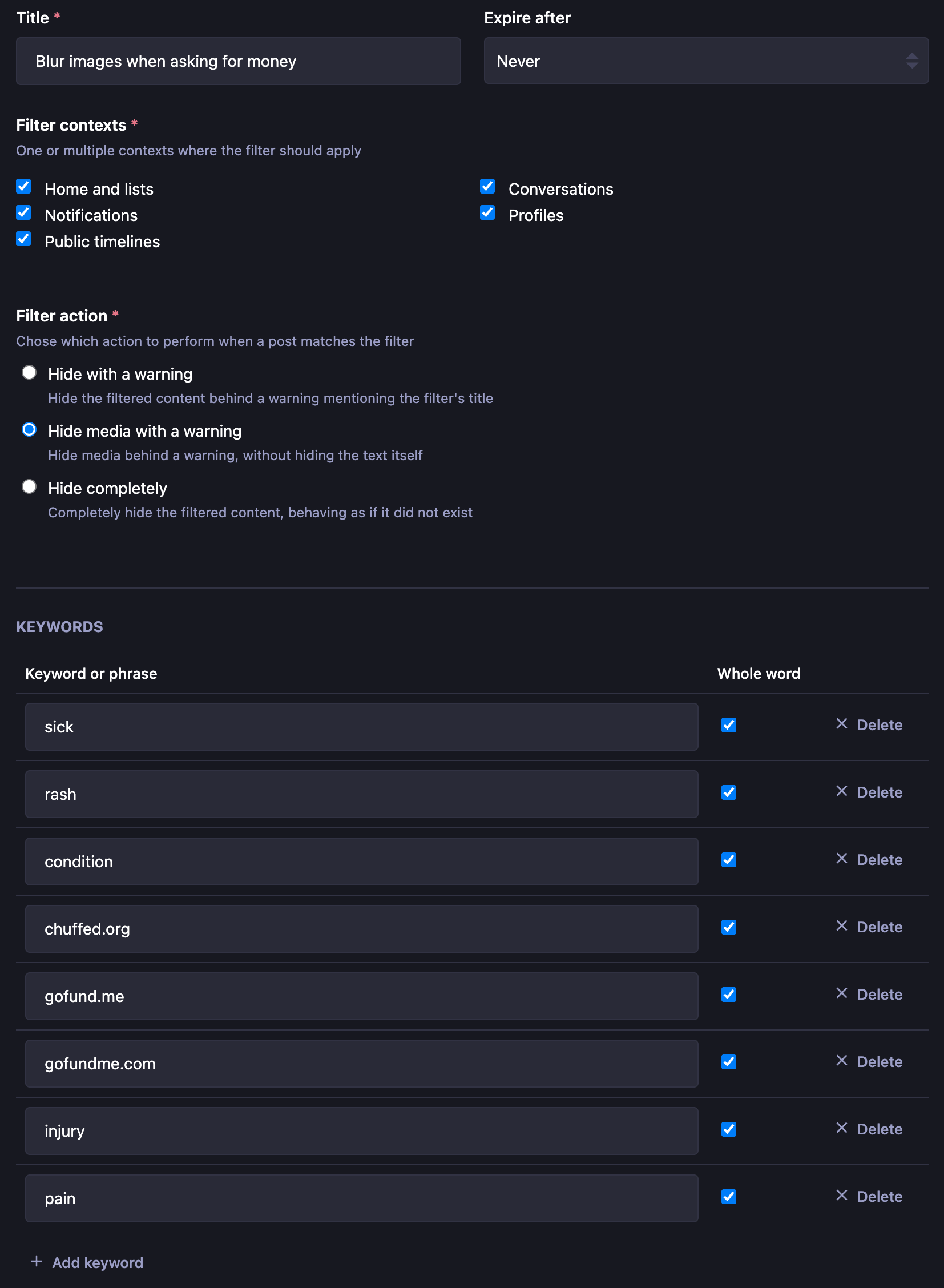Screen dimensions: 944x1288
Task: Toggle the Public timelines checkbox
Action: click(x=23, y=239)
